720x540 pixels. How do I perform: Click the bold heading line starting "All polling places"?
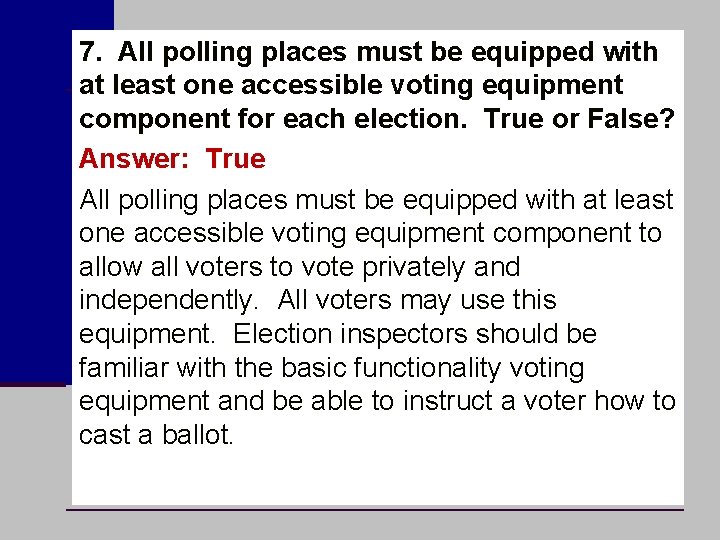[x=369, y=52]
